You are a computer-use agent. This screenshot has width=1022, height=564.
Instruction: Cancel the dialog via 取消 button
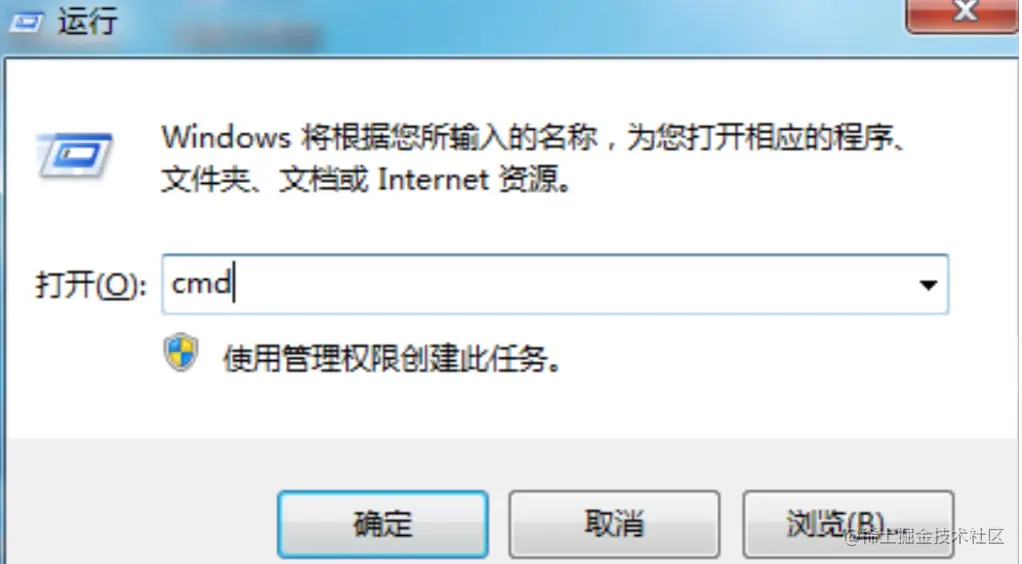click(614, 524)
